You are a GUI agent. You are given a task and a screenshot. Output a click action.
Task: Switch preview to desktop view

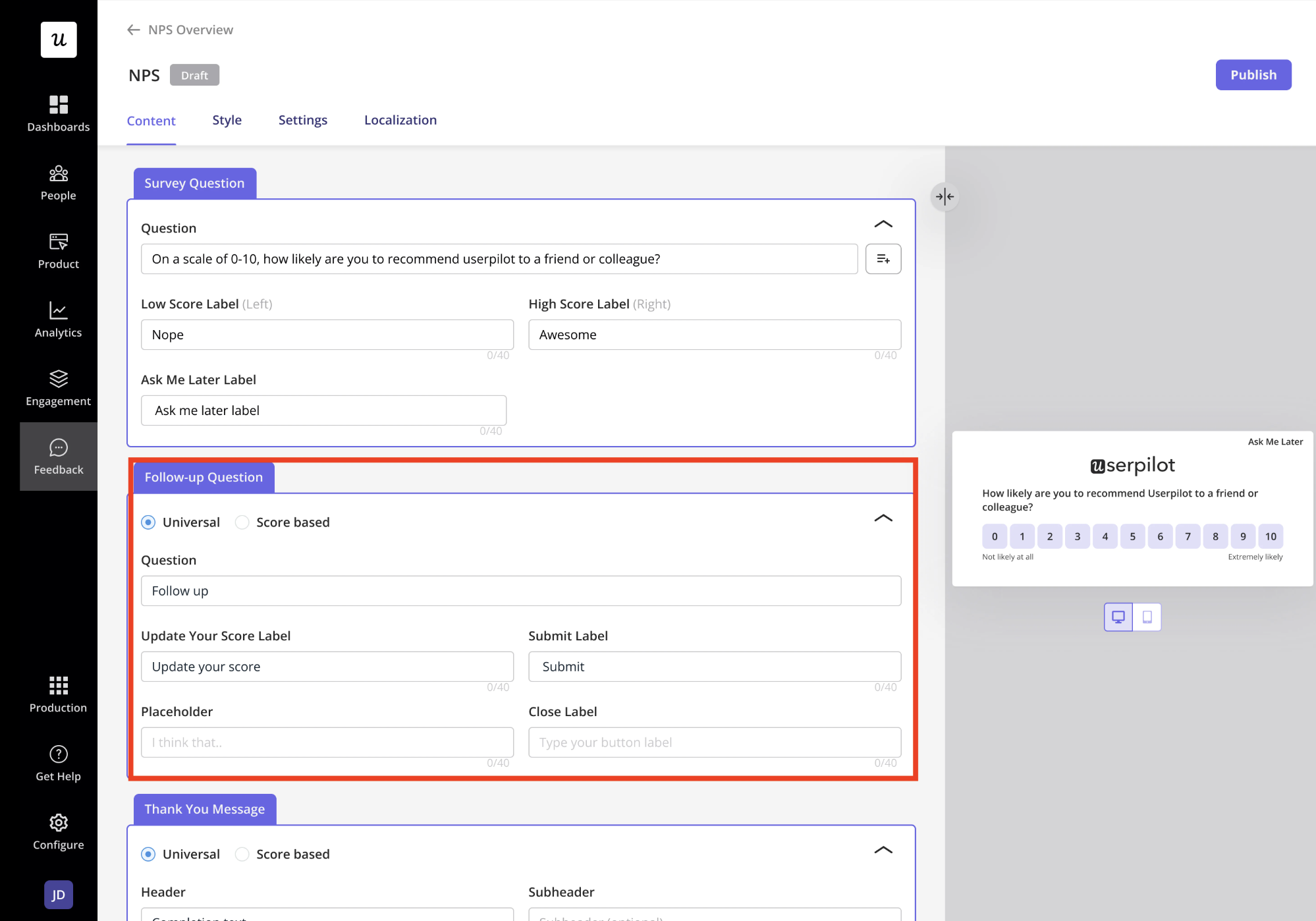click(1118, 617)
